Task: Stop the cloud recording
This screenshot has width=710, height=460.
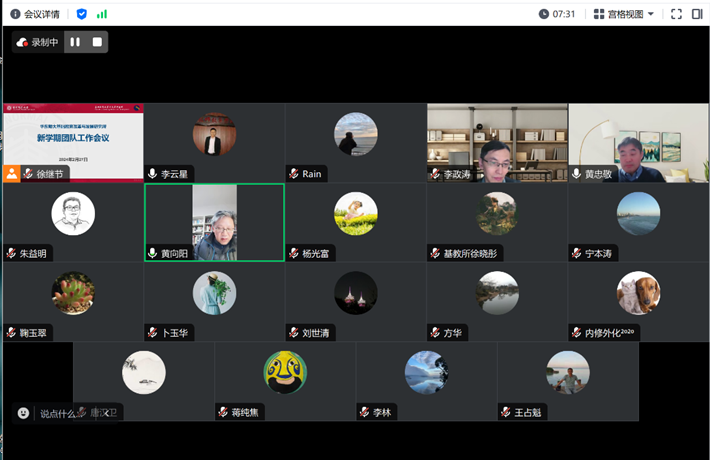Action: (x=97, y=42)
